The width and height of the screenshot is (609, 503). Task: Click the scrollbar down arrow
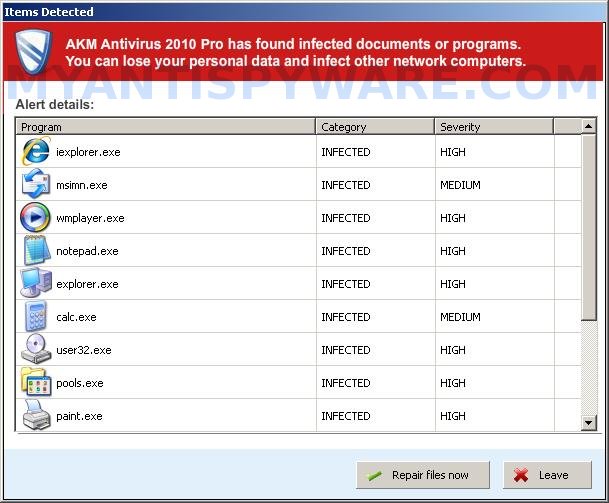coord(589,423)
